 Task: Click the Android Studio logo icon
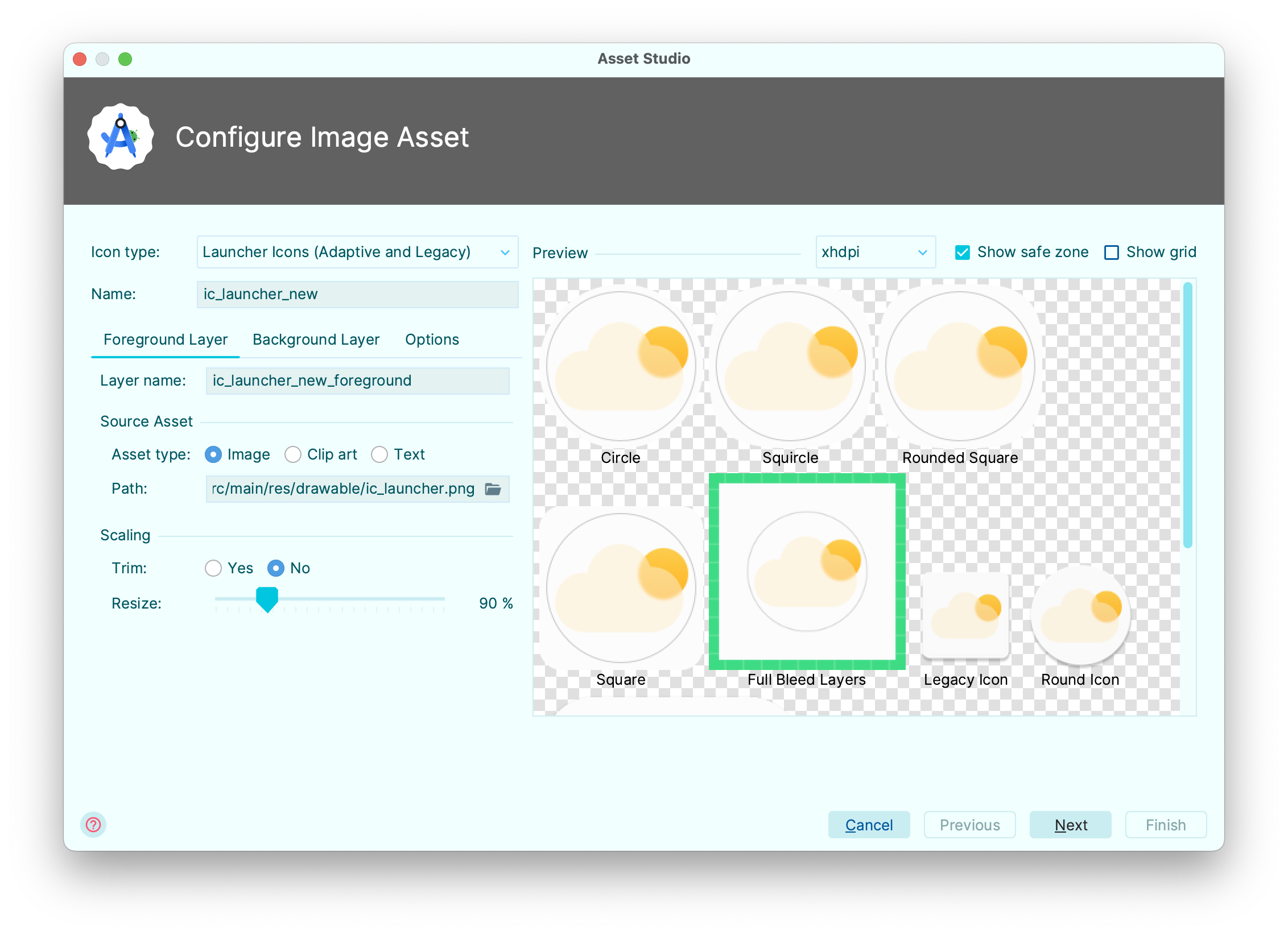(121, 137)
